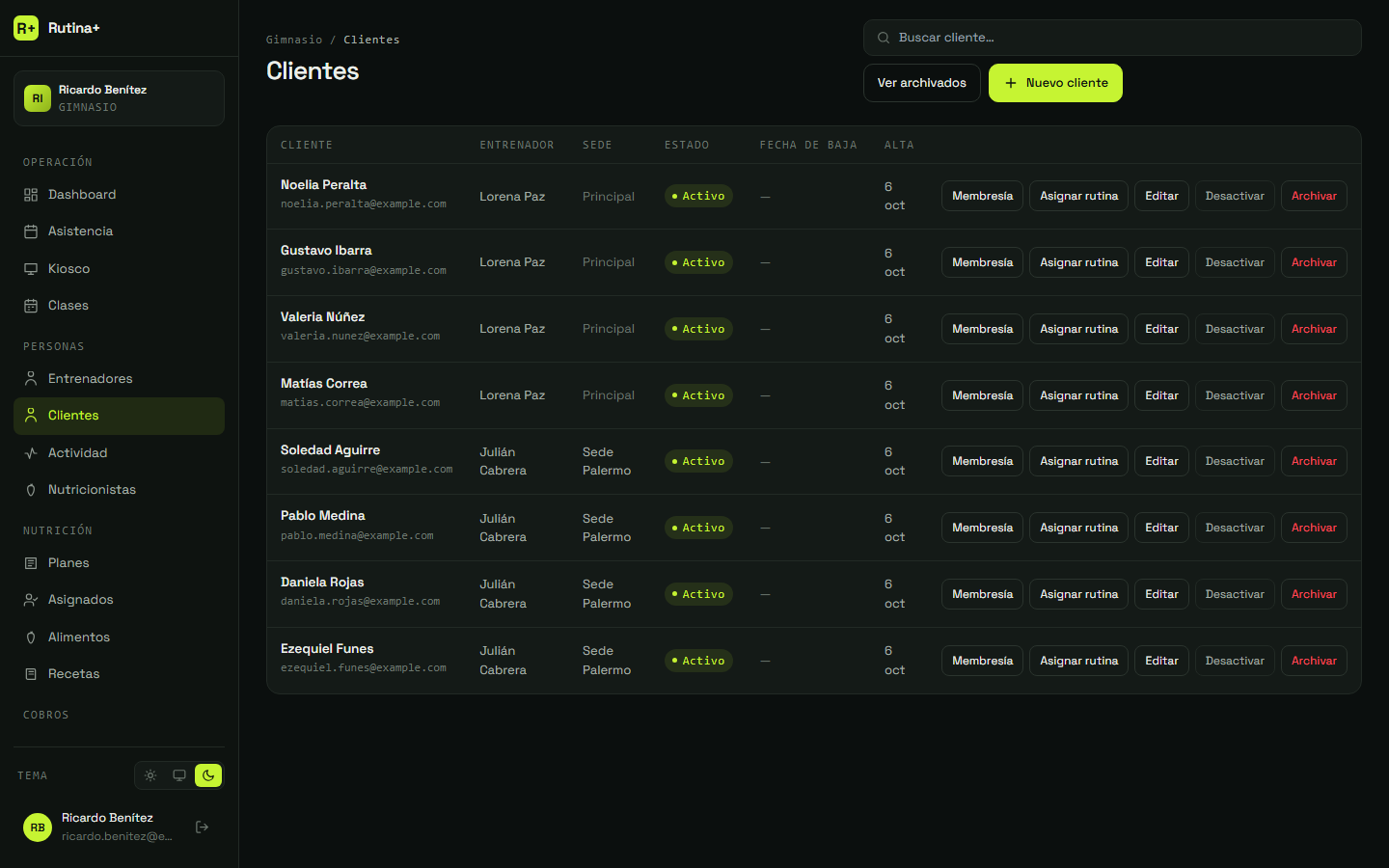Click the Alimentos icon in sidebar
The image size is (1389, 868).
[x=31, y=637]
